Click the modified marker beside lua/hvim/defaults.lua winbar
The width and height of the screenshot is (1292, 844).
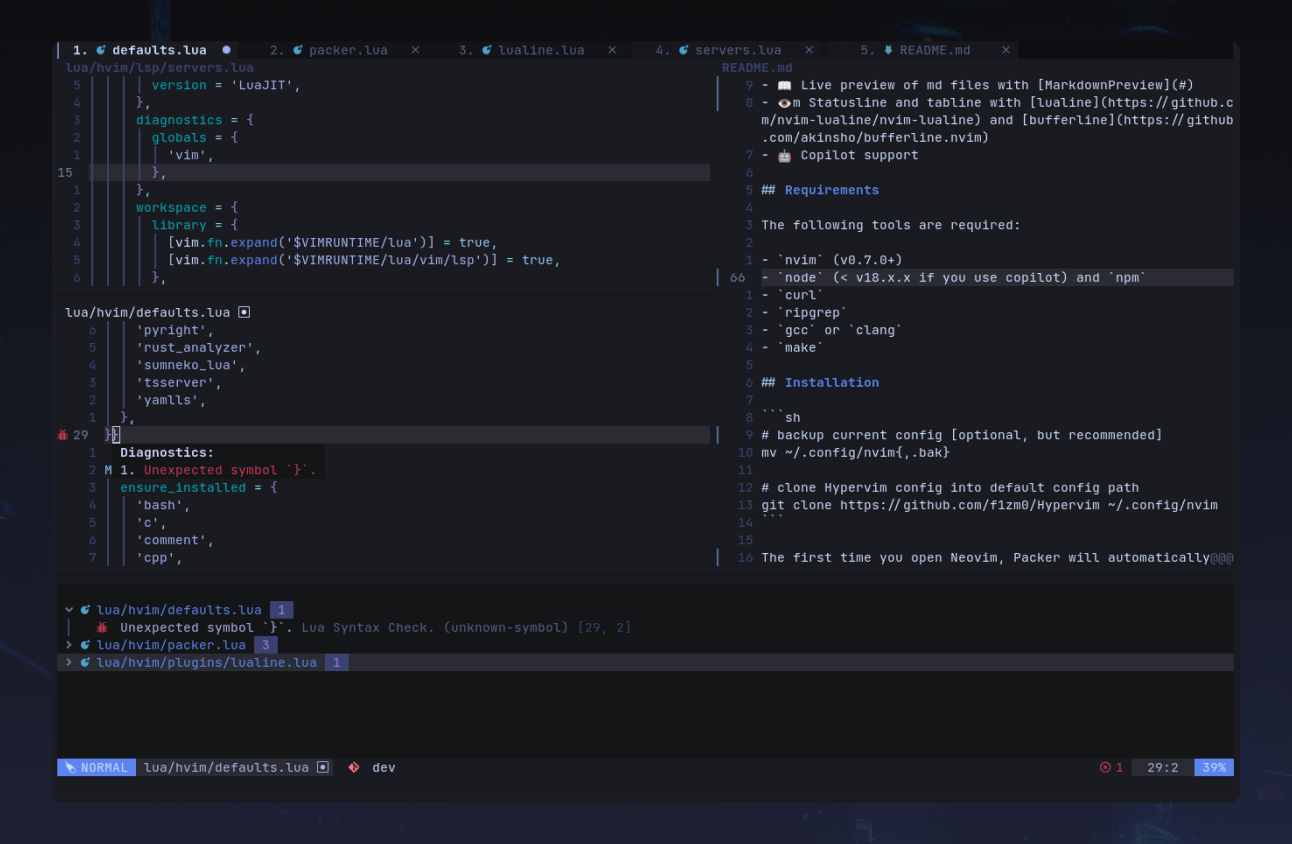(x=244, y=313)
